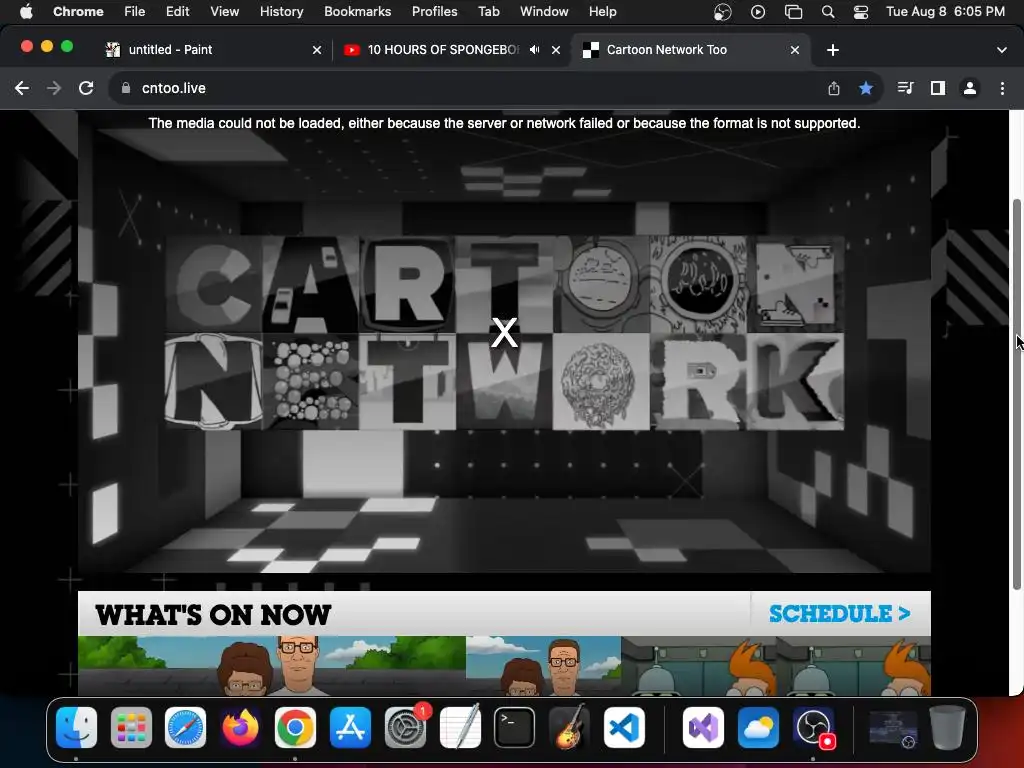Open Finder from the Dock

point(76,728)
